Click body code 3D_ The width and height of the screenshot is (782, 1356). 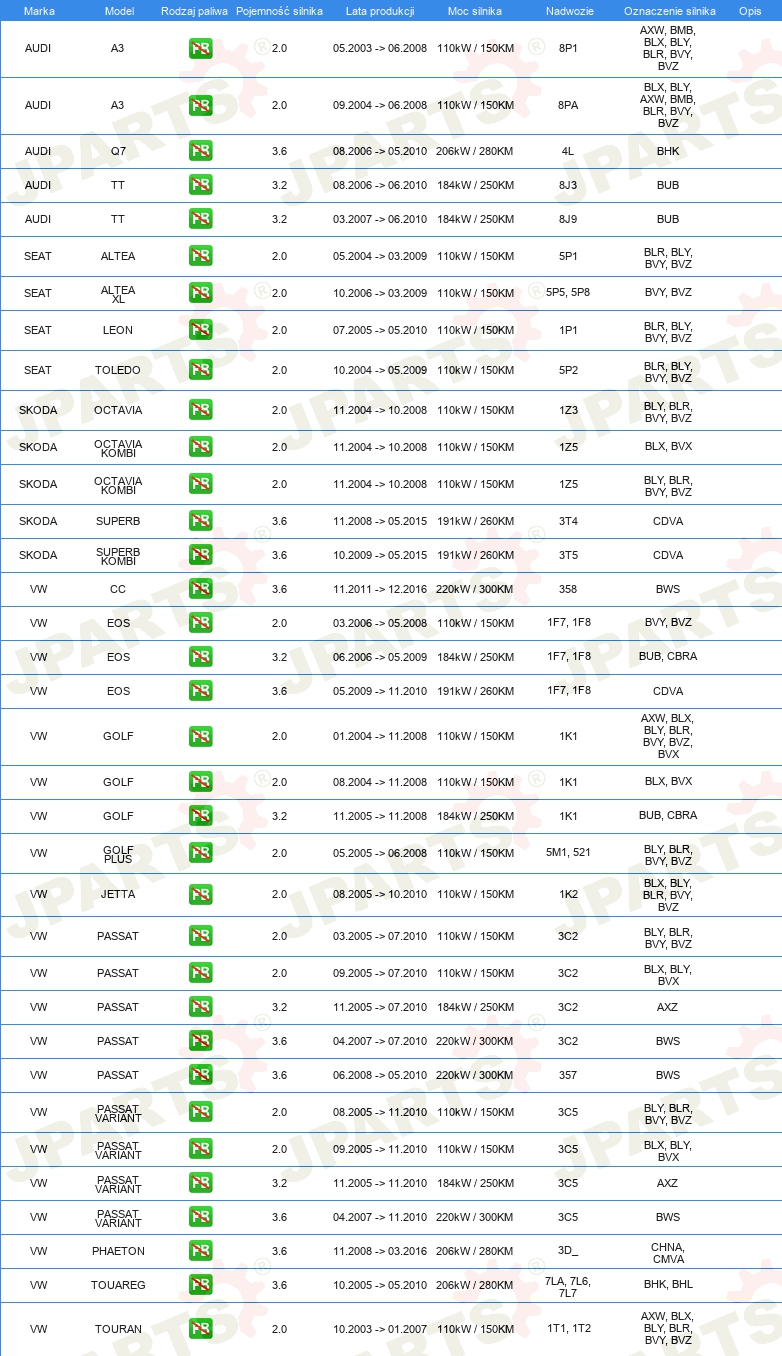point(568,1251)
